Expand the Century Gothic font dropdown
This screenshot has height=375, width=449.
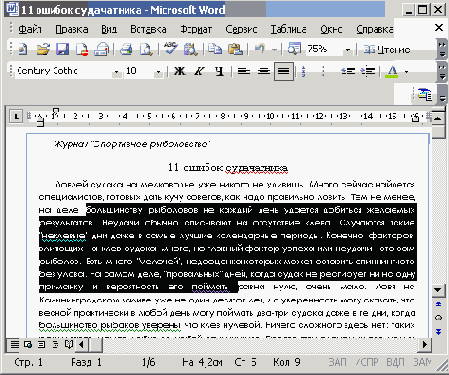point(116,71)
